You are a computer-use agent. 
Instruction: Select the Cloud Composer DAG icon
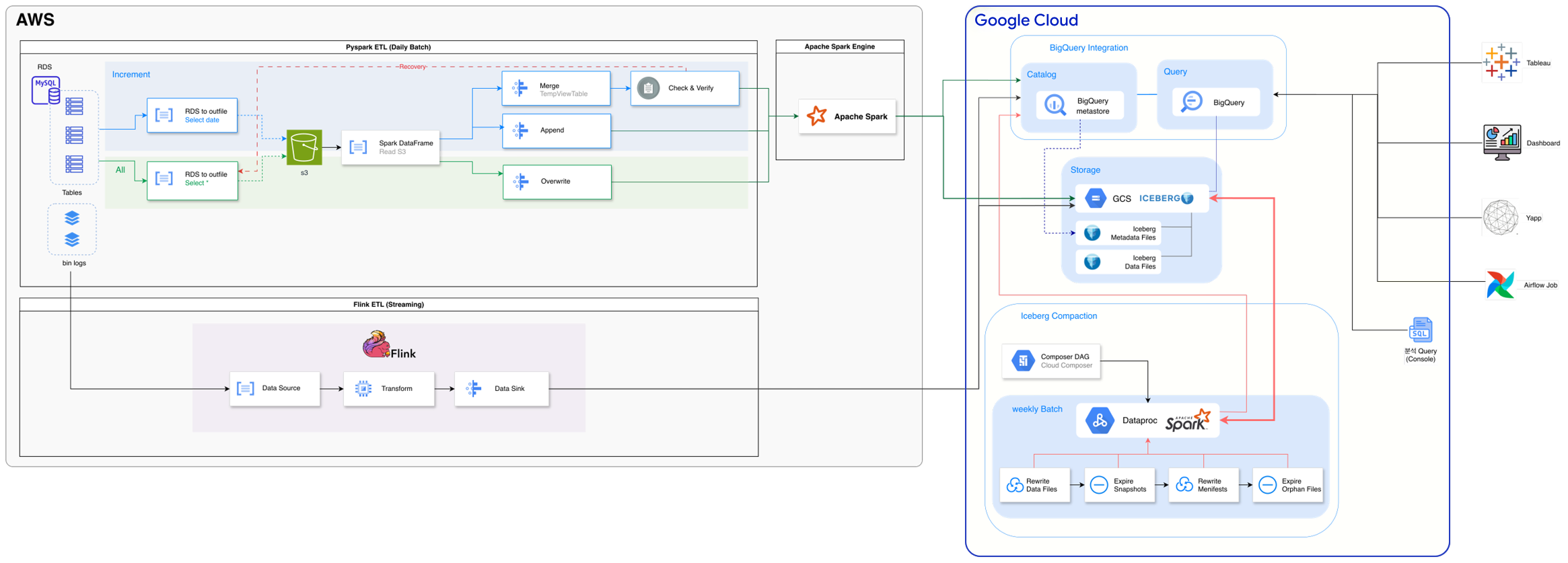pyautogui.click(x=1023, y=361)
